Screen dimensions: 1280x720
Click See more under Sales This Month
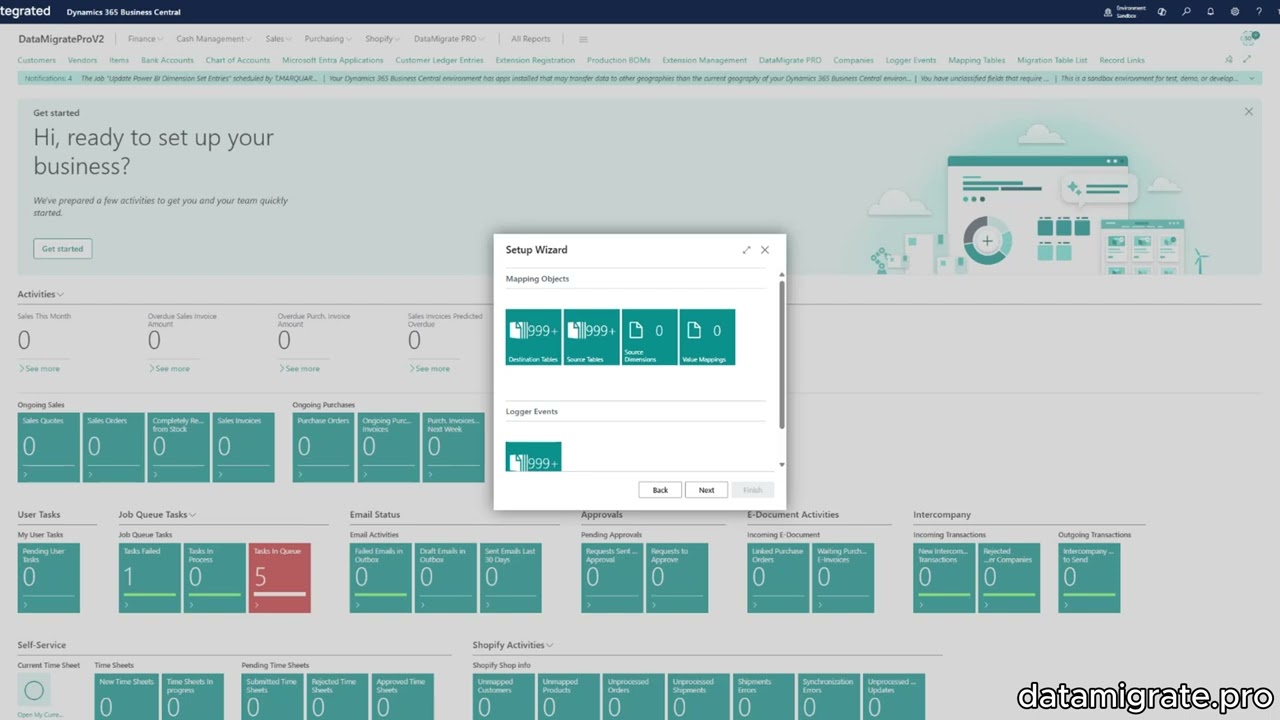click(39, 369)
